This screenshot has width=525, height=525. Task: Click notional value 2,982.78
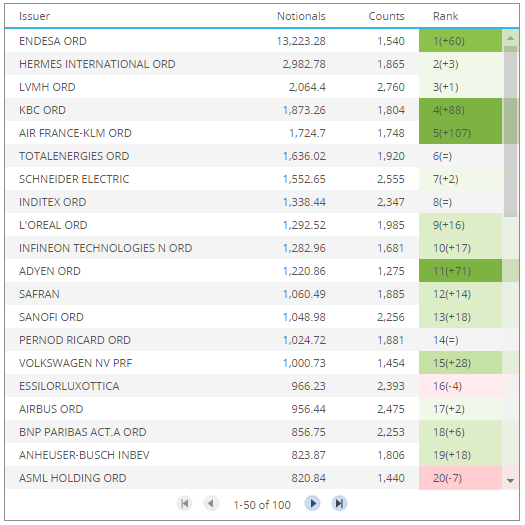point(304,64)
